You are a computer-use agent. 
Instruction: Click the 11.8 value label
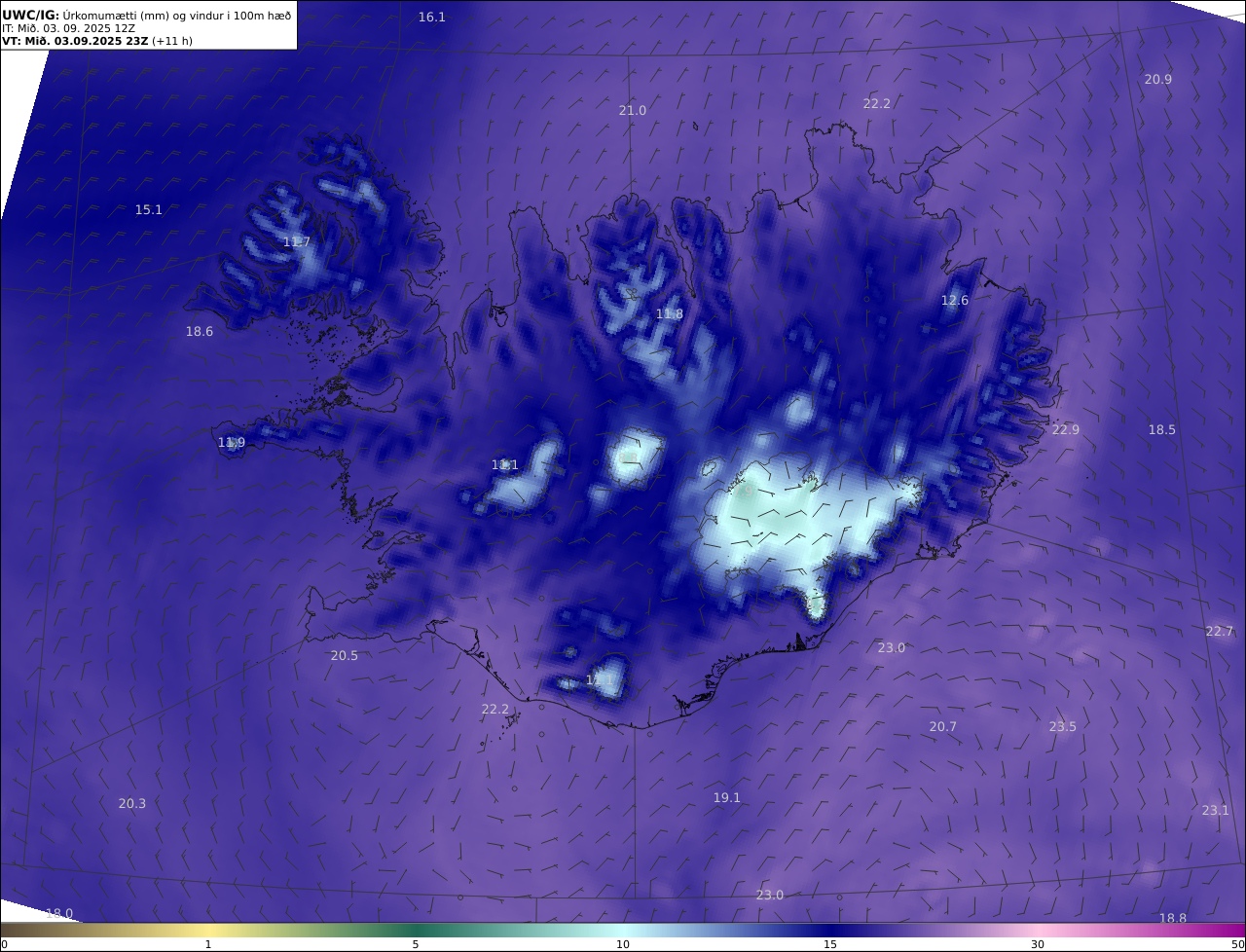(670, 314)
